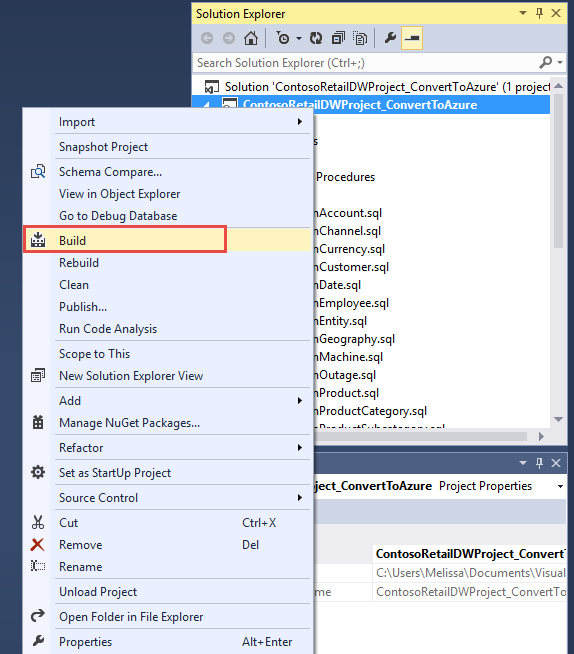
Task: Choose Properties at the menu bottom
Action: pyautogui.click(x=181, y=642)
